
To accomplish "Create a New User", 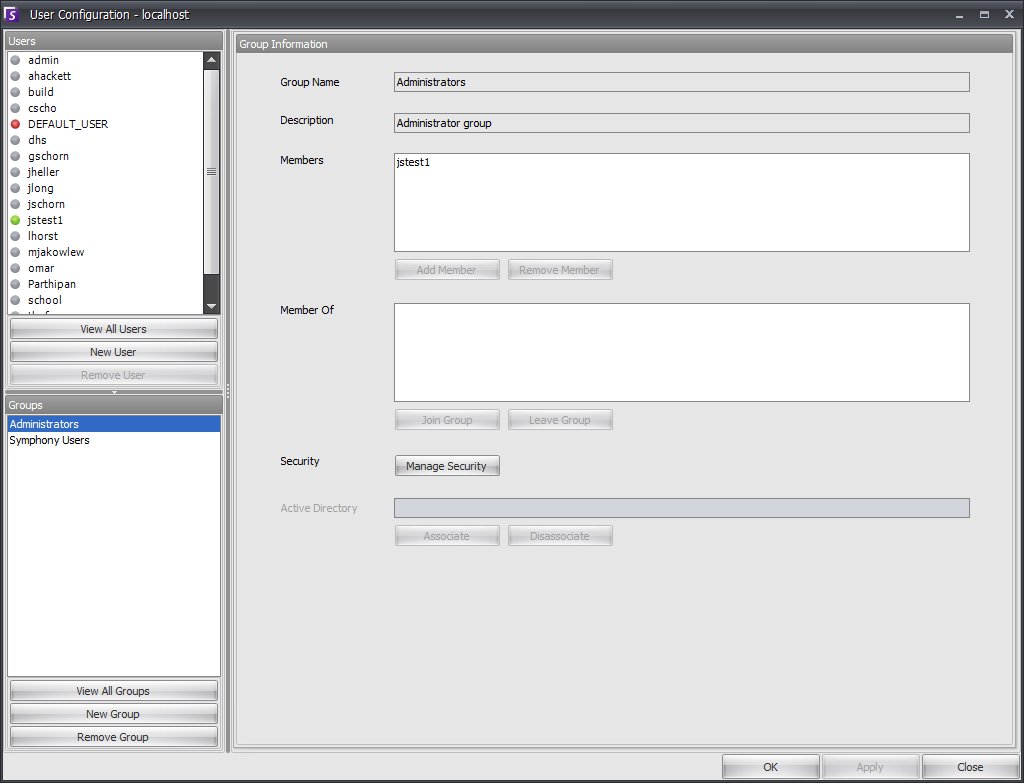I will pos(114,352).
